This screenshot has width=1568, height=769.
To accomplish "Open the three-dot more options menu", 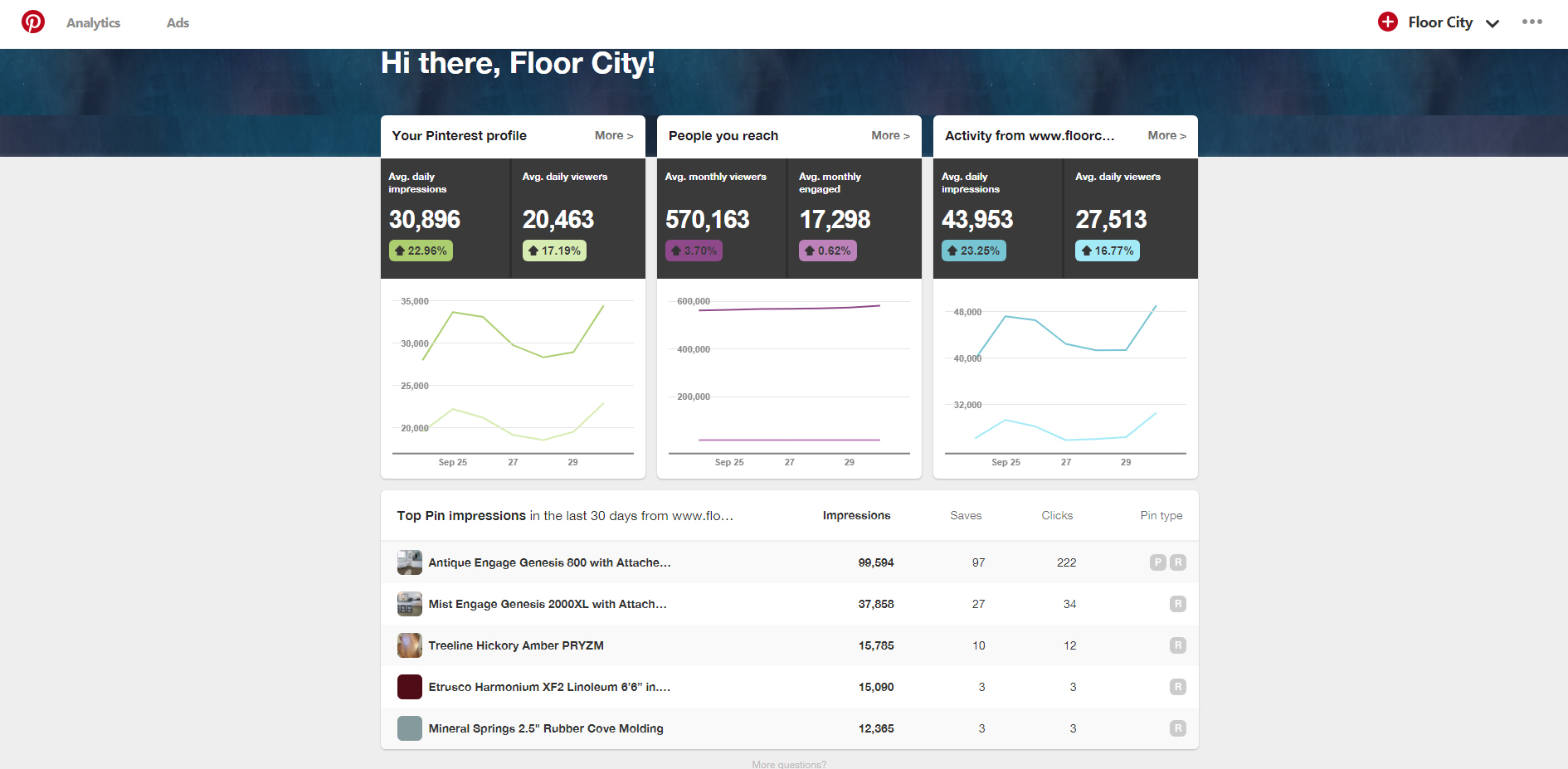I will pos(1532,22).
